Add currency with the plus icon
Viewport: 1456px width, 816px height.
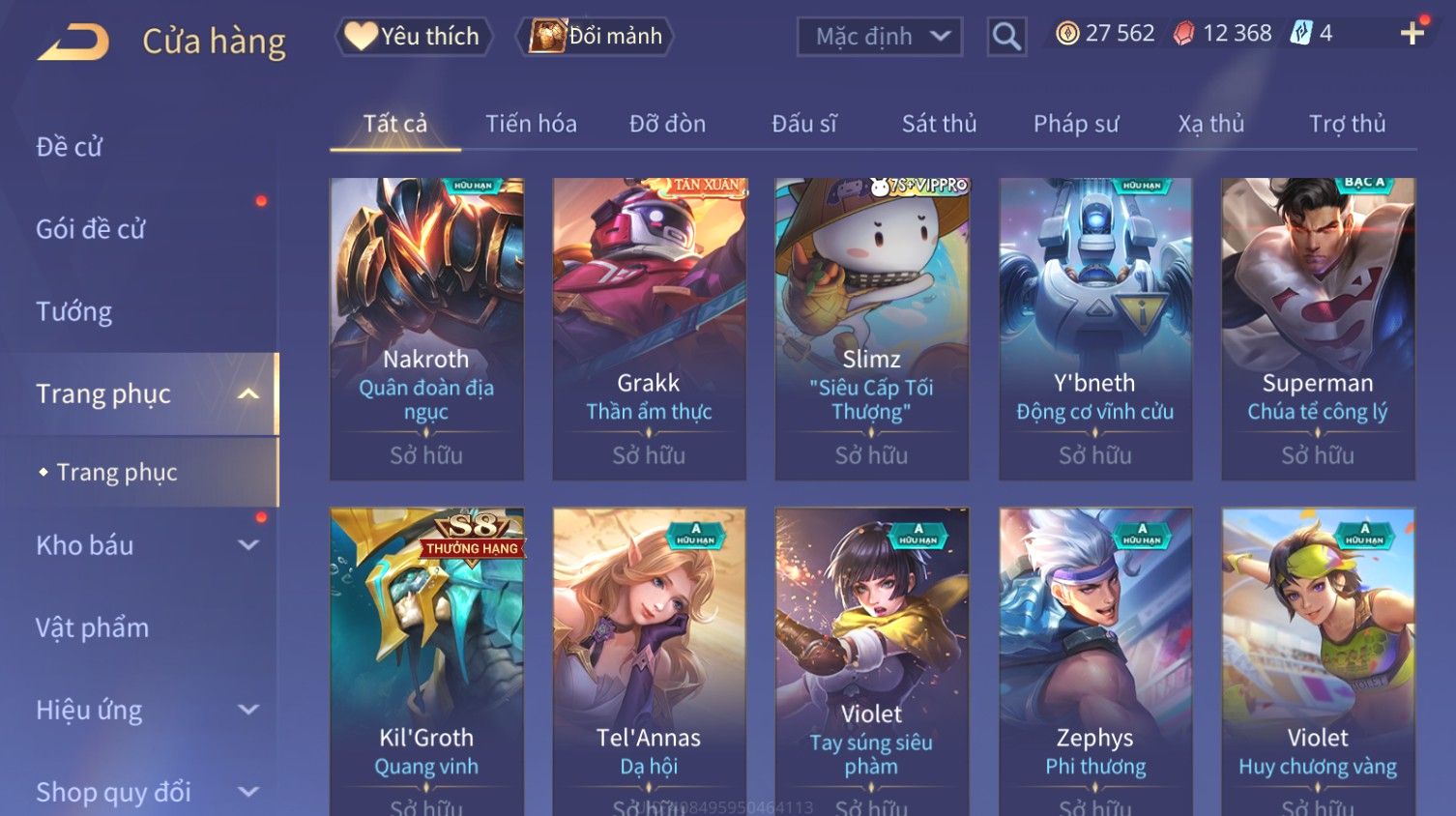click(1412, 34)
